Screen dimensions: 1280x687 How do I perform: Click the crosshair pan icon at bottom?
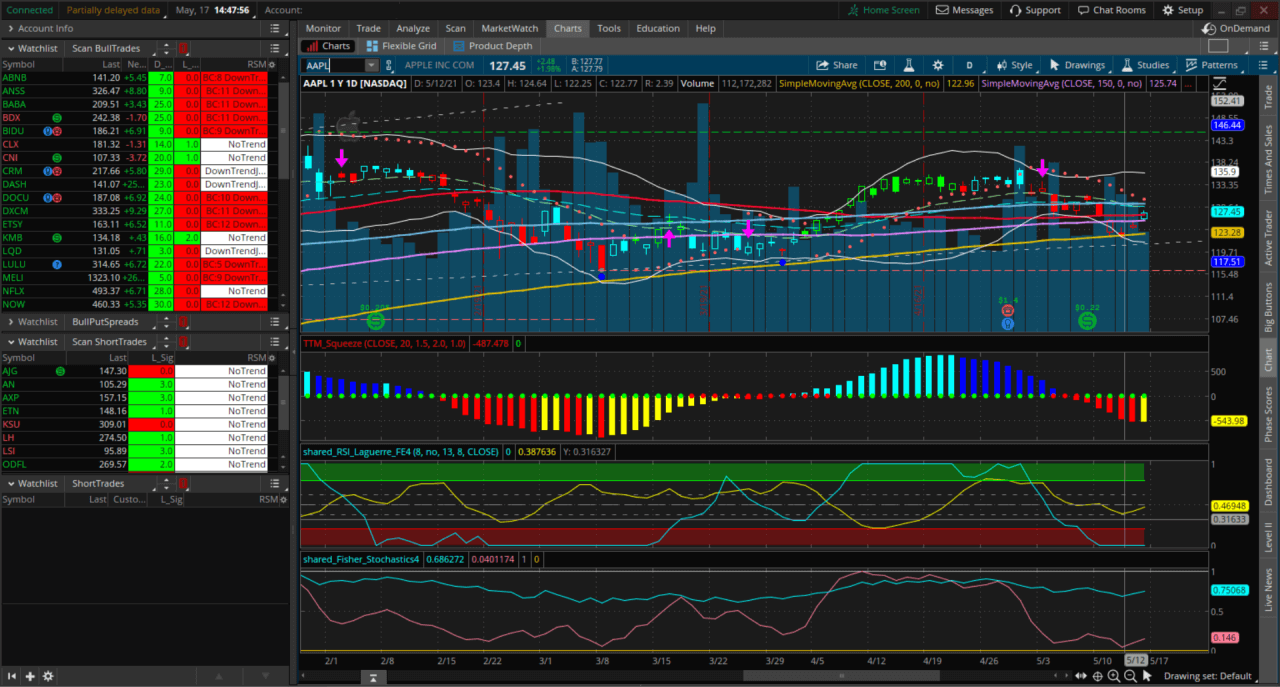tap(1097, 676)
